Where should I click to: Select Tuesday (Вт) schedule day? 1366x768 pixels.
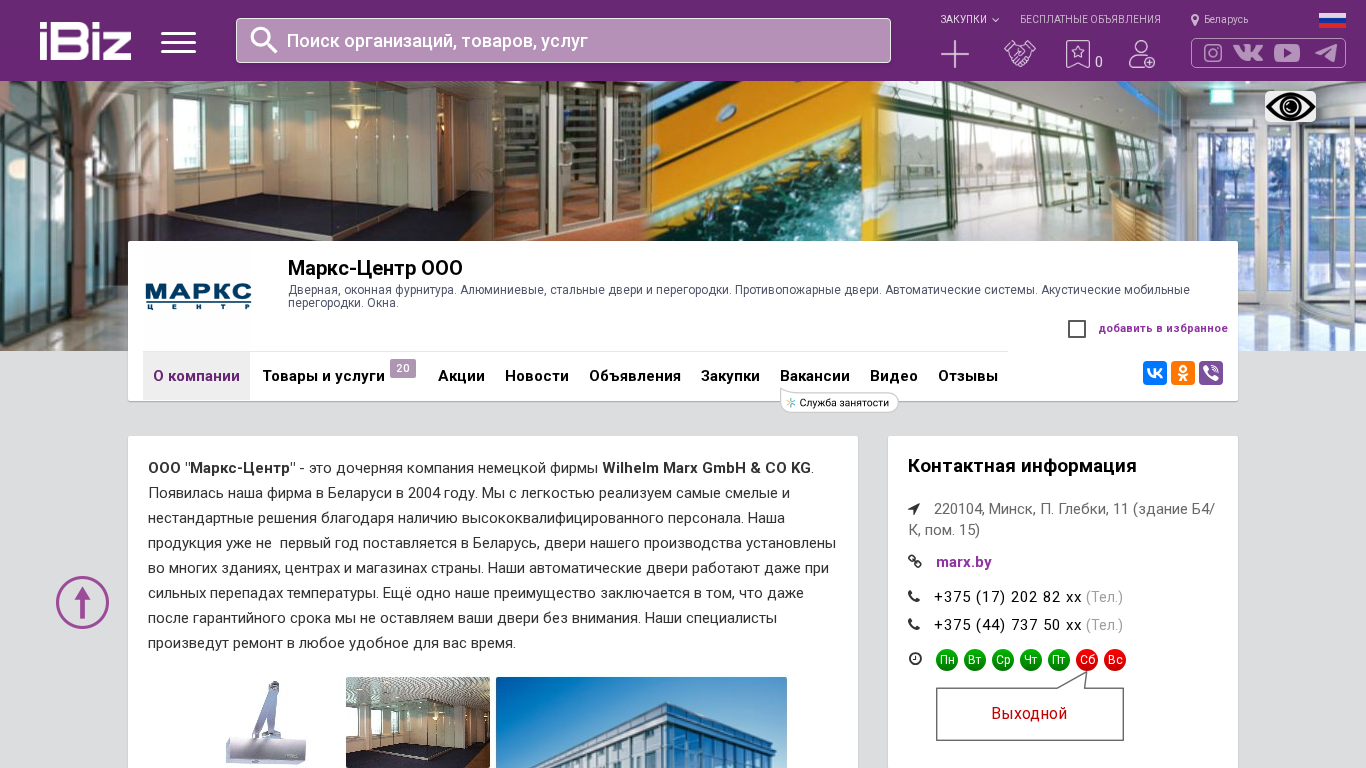click(975, 660)
